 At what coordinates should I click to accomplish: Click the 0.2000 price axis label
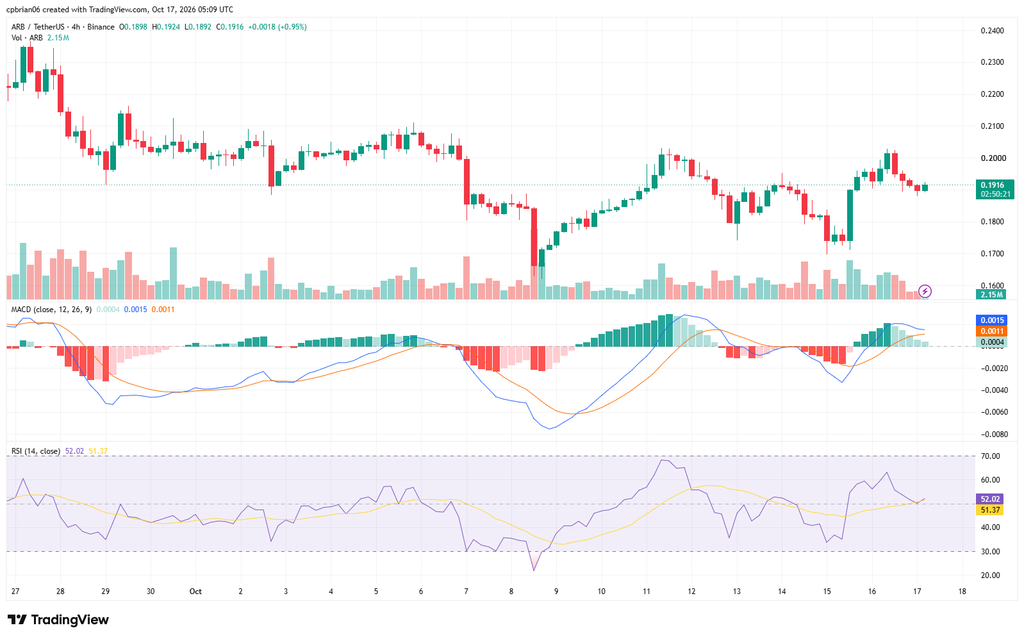click(x=993, y=158)
